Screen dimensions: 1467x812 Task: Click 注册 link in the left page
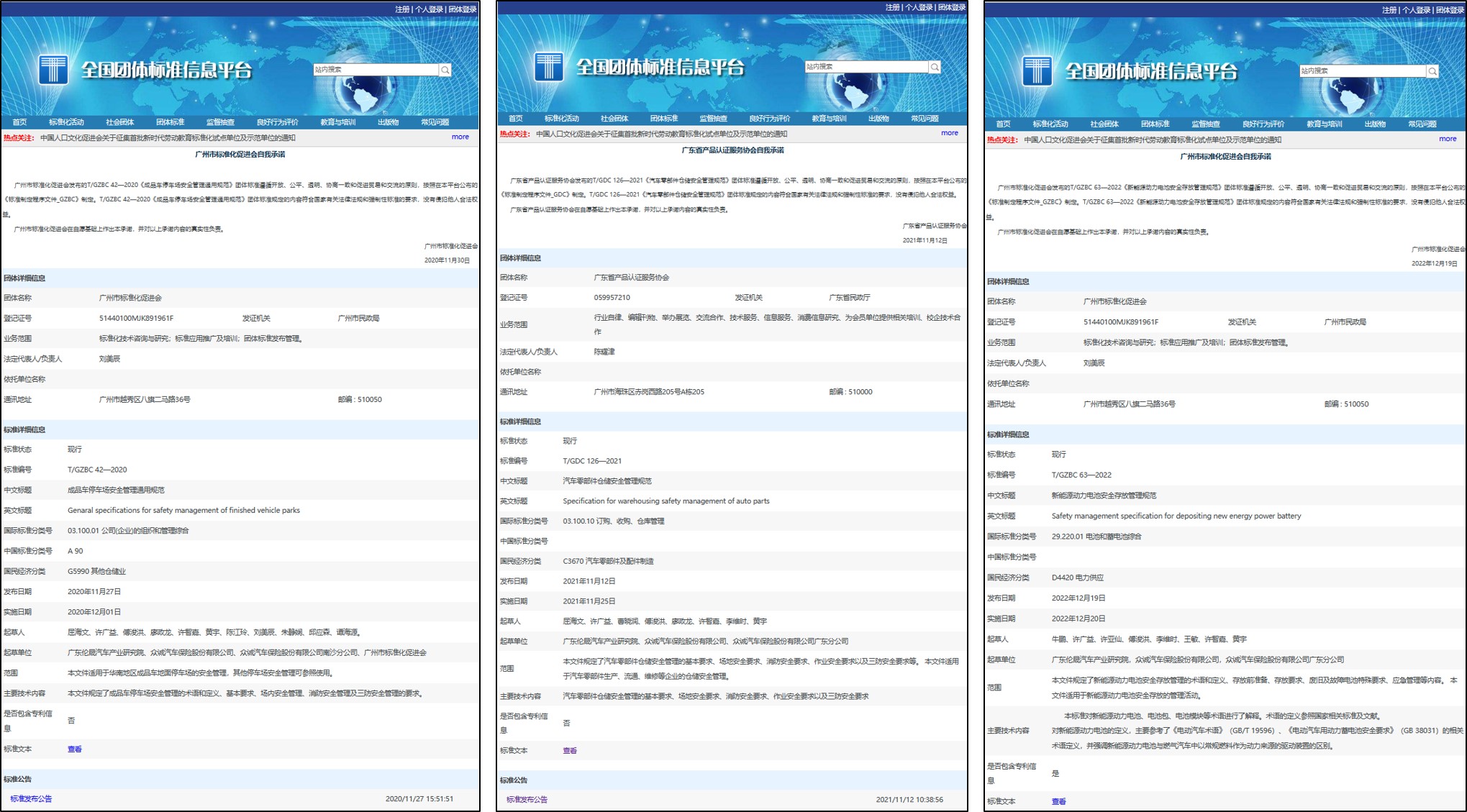coord(402,9)
